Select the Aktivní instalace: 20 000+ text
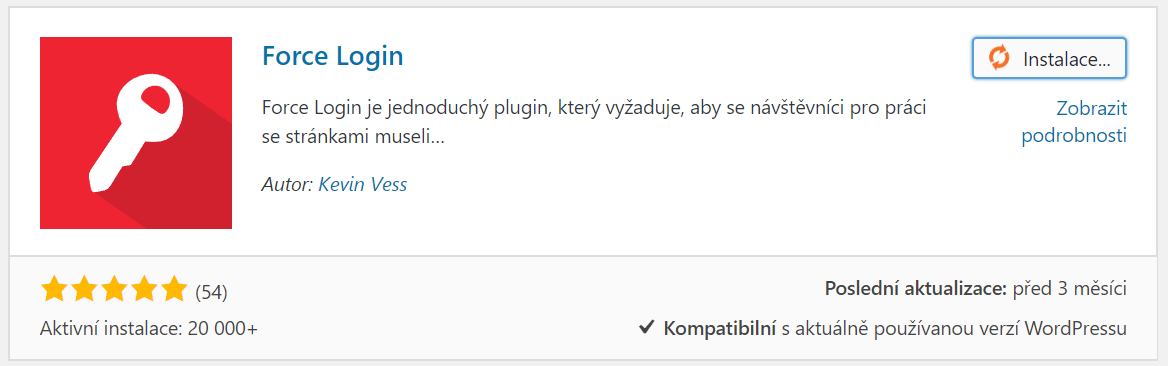This screenshot has height=366, width=1168. pyautogui.click(x=149, y=328)
